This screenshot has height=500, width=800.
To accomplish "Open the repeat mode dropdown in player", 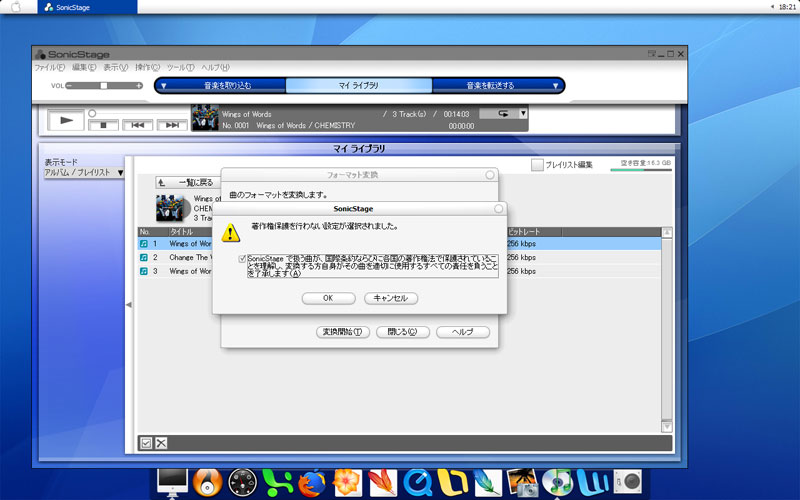I will [523, 113].
